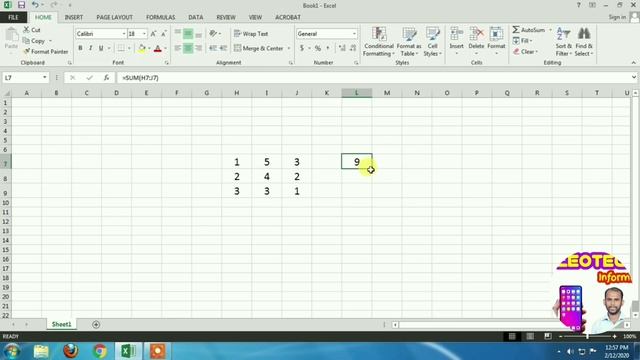
Task: Open Find & Select binoculars
Action: (584, 42)
